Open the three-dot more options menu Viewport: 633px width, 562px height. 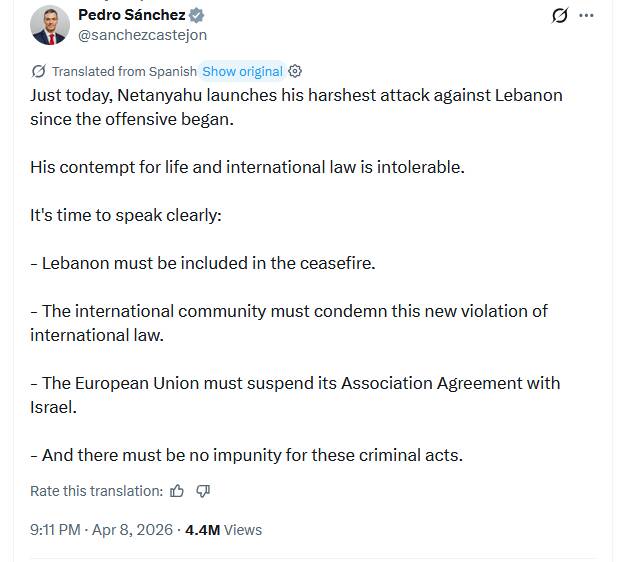pos(586,15)
